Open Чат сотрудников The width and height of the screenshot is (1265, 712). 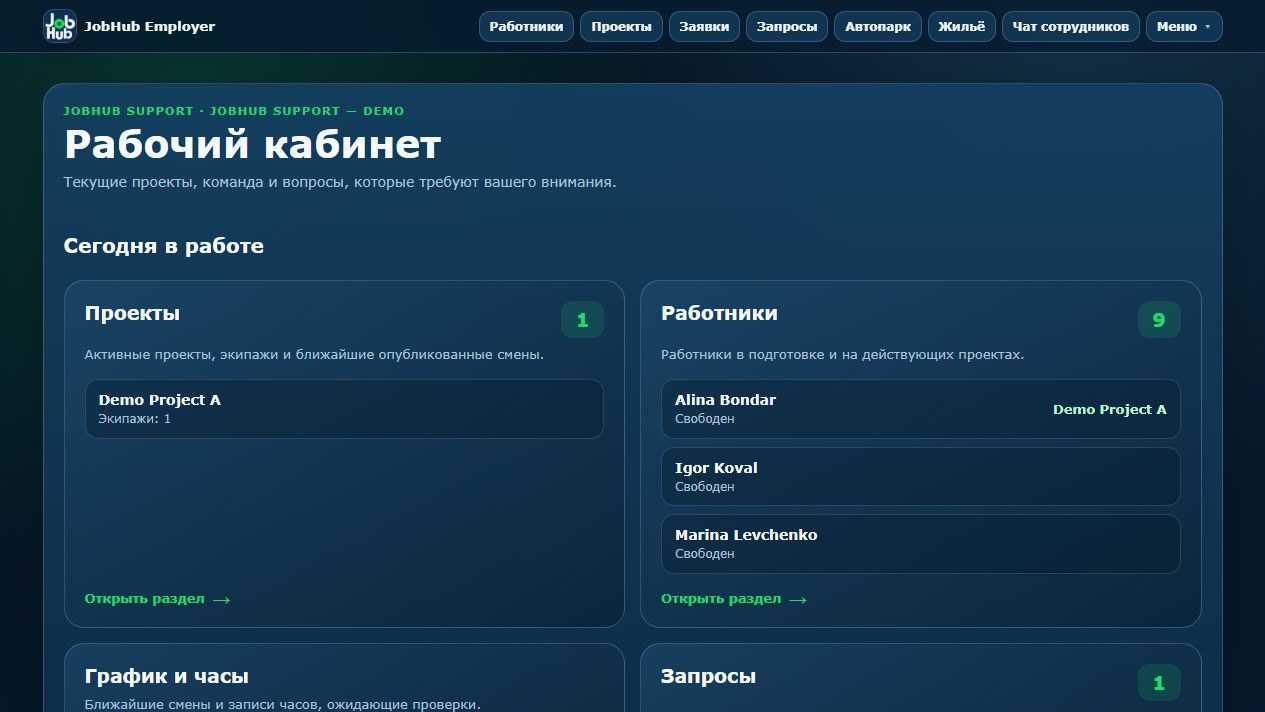pyautogui.click(x=1070, y=27)
